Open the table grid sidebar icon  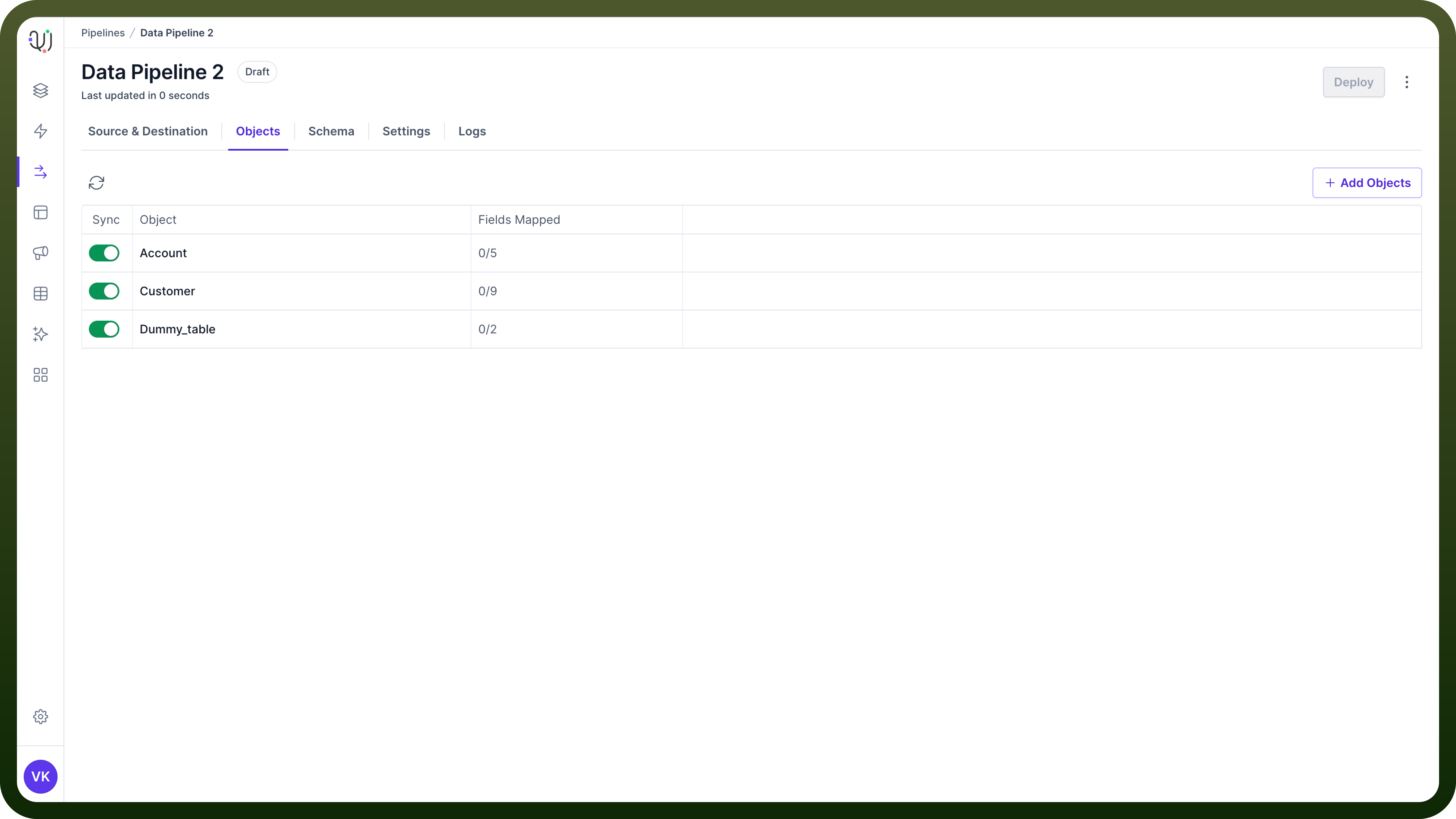[41, 294]
